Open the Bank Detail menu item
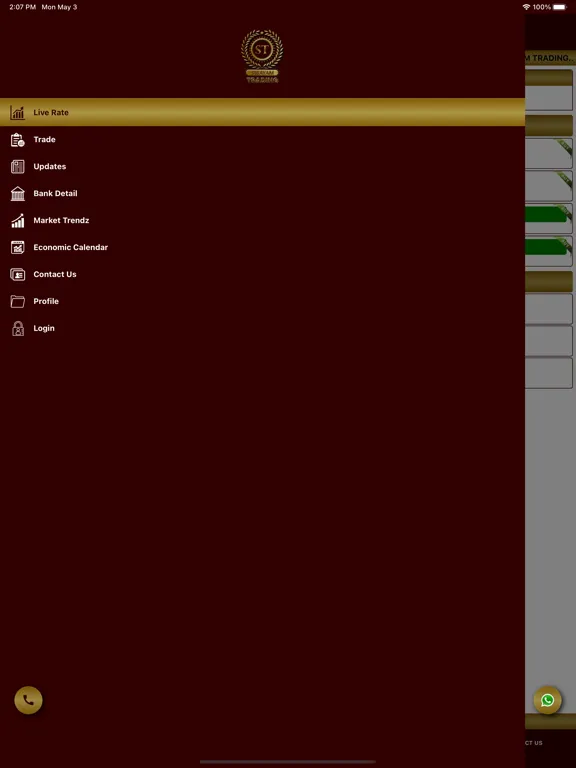The image size is (576, 768). click(x=263, y=193)
